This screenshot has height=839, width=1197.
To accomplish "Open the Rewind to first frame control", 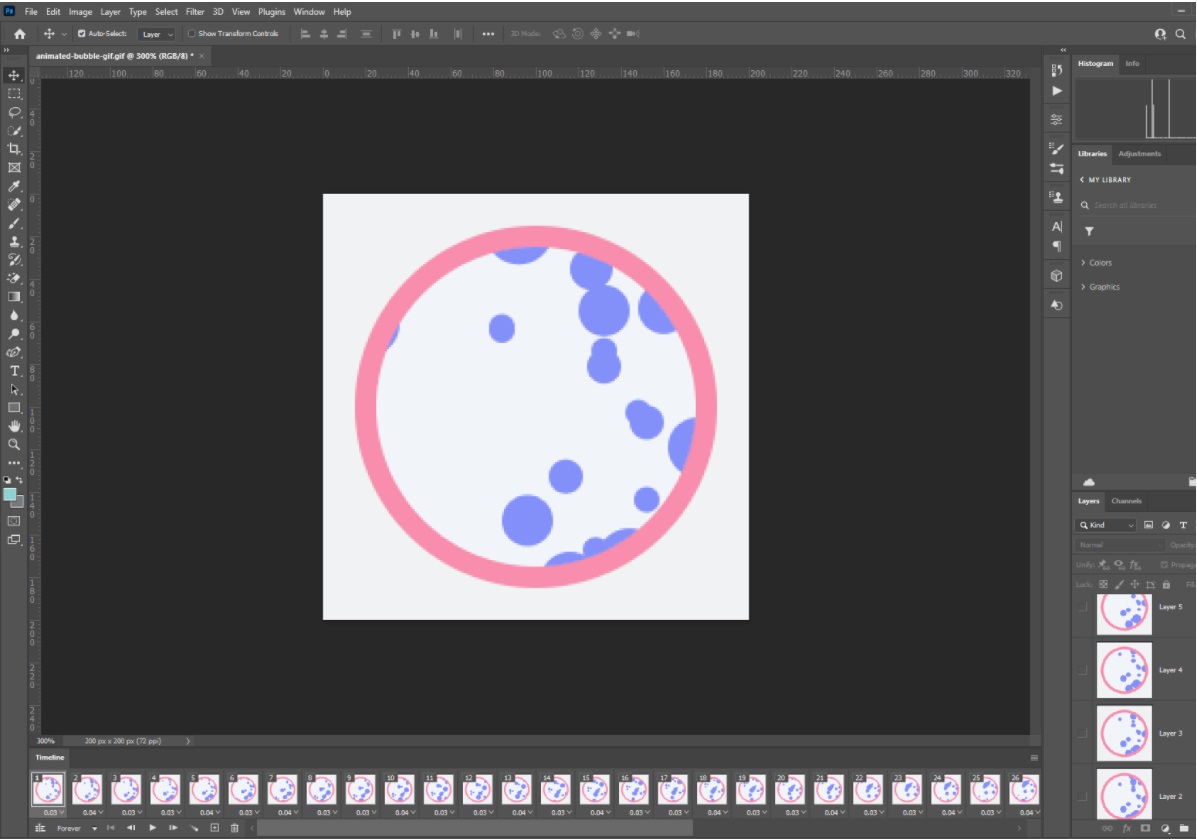I will [x=110, y=828].
